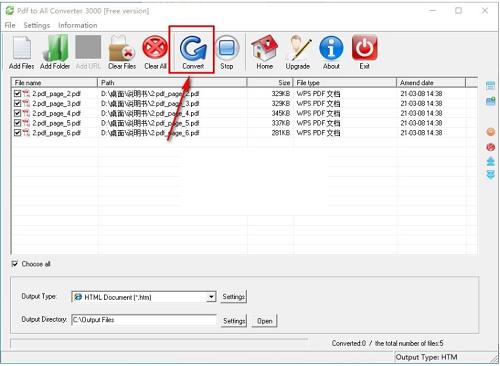This screenshot has height=366, width=500.
Task: Click the application logo in the title bar
Action: point(9,11)
